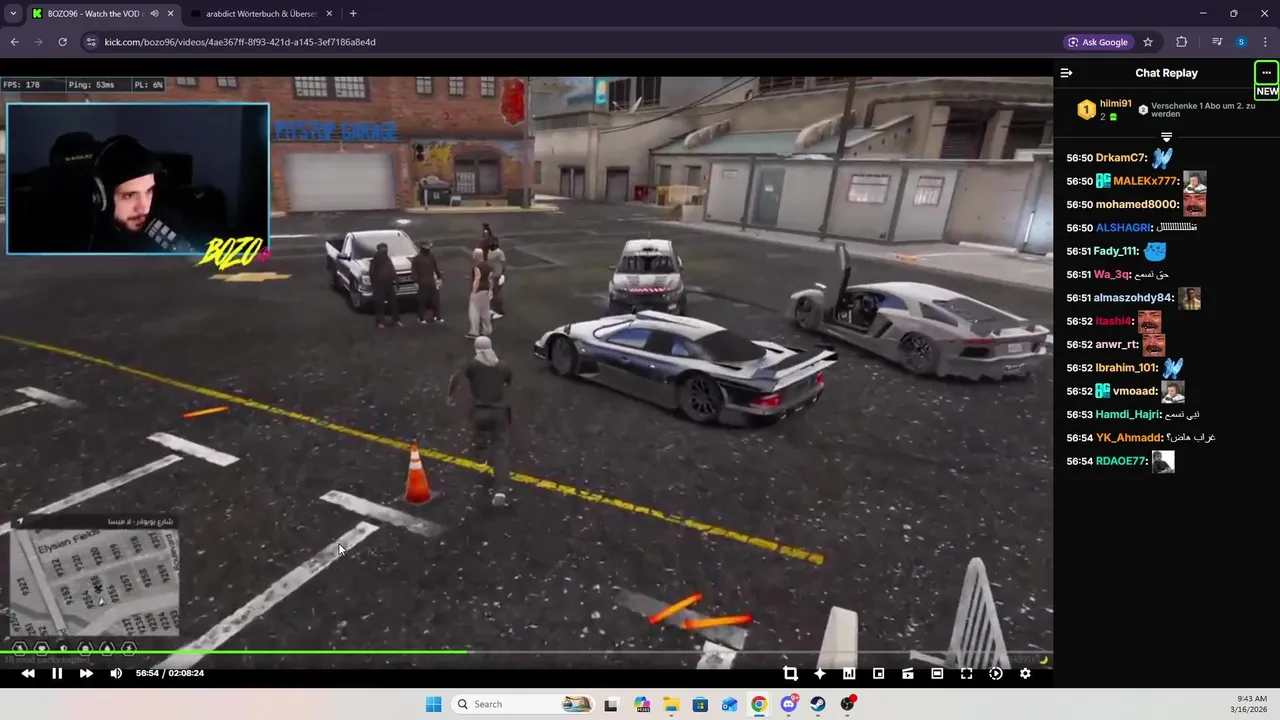The height and width of the screenshot is (720, 1280).
Task: Click username MALEKx777 in chat
Action: [x=1145, y=181]
